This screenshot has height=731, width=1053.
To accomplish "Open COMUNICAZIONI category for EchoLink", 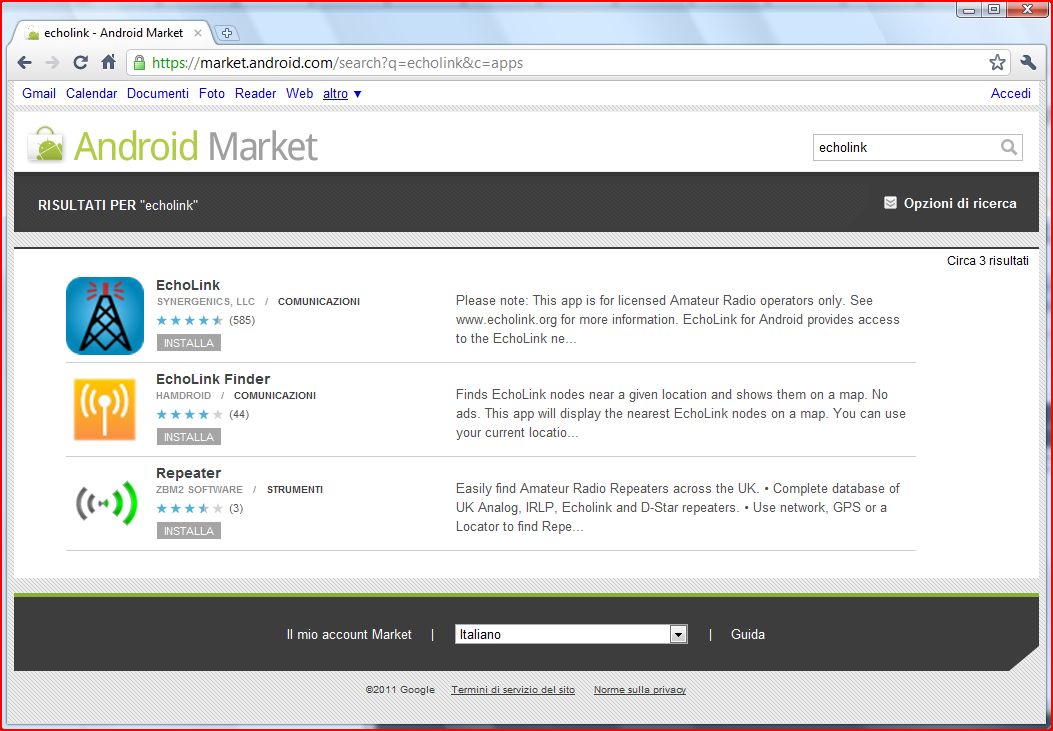I will pyautogui.click(x=319, y=302).
